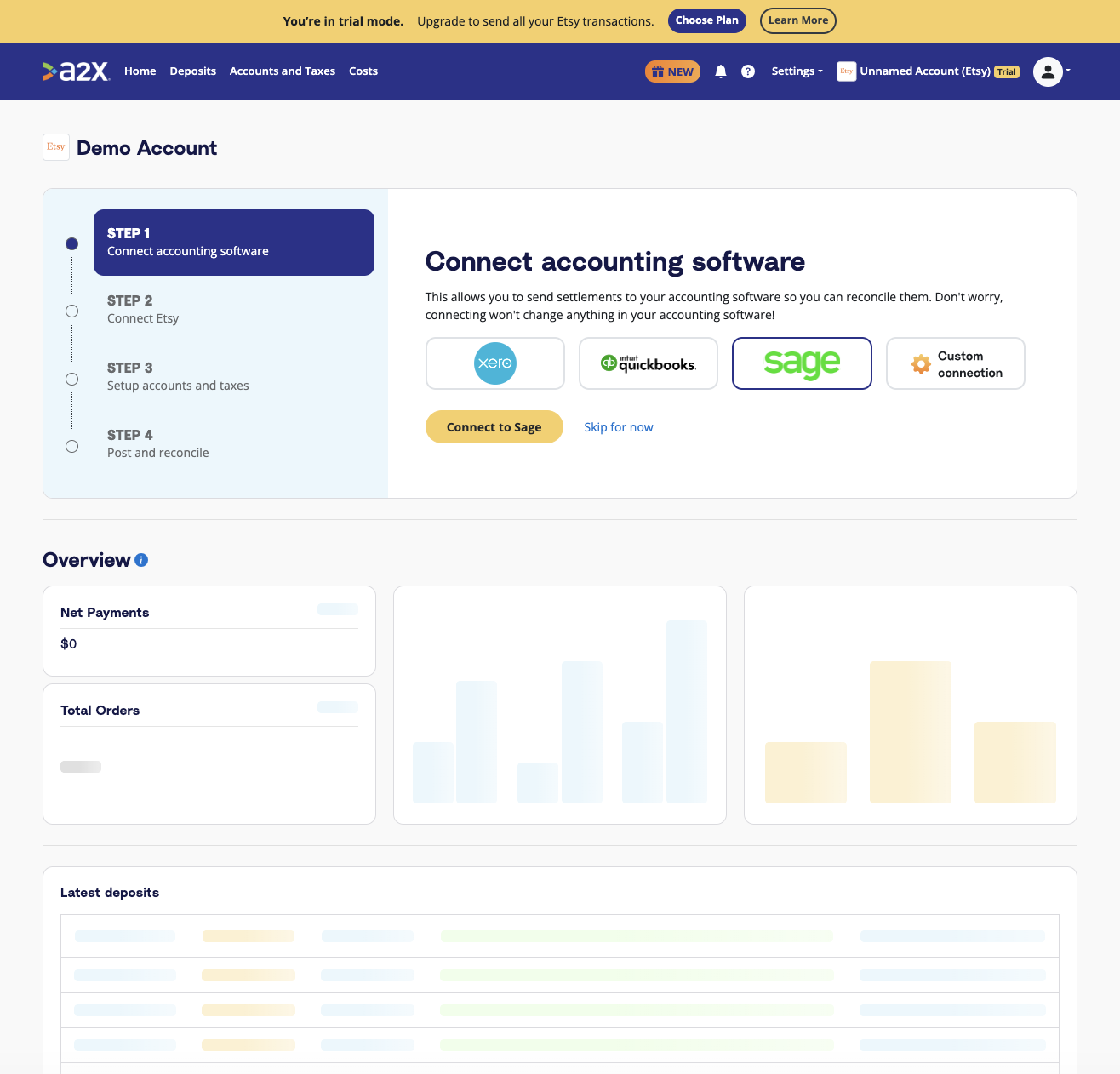
Task: Select Step 1 Connect accounting software
Action: click(x=234, y=243)
